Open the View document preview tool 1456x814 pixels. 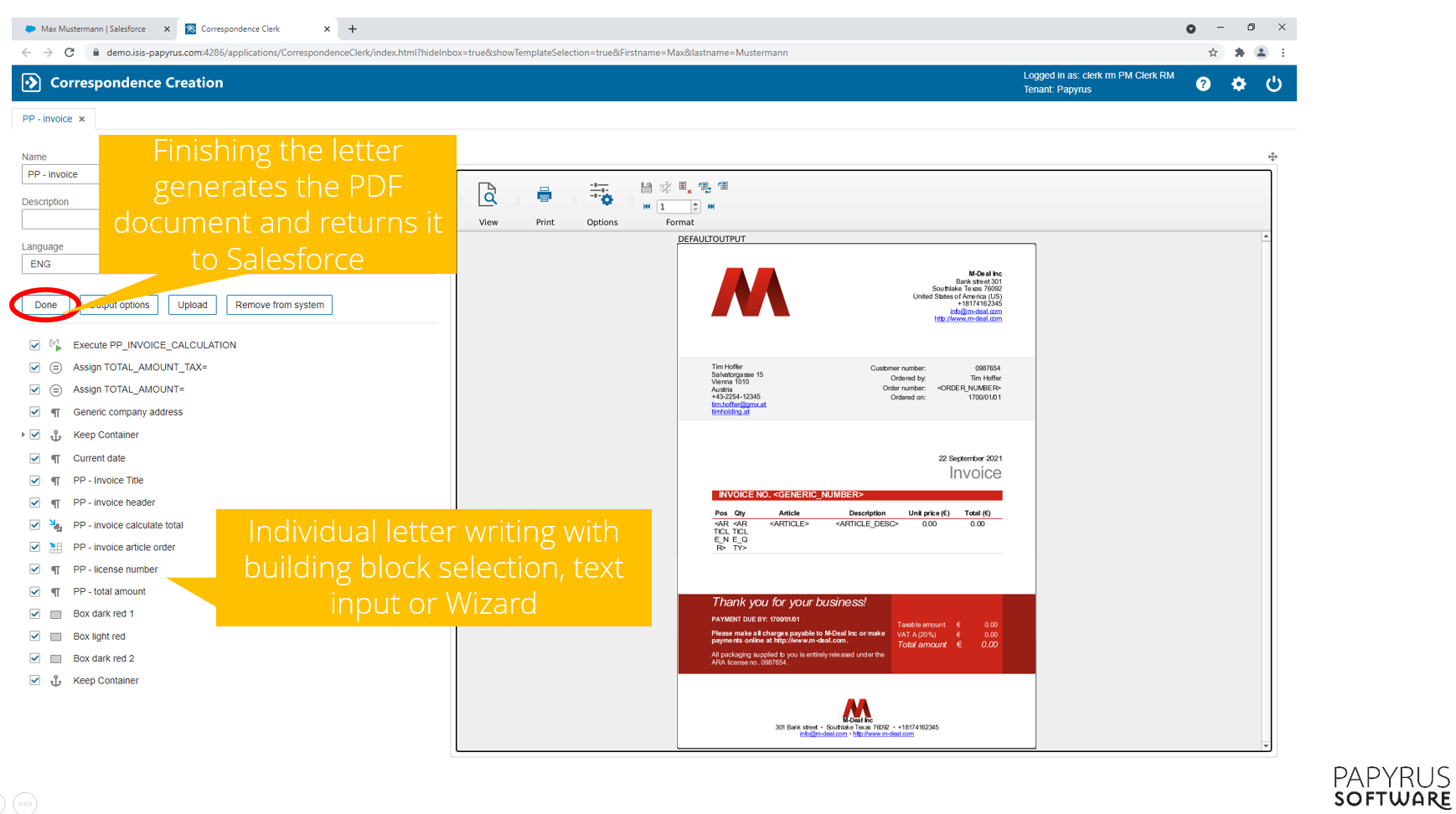(x=488, y=195)
